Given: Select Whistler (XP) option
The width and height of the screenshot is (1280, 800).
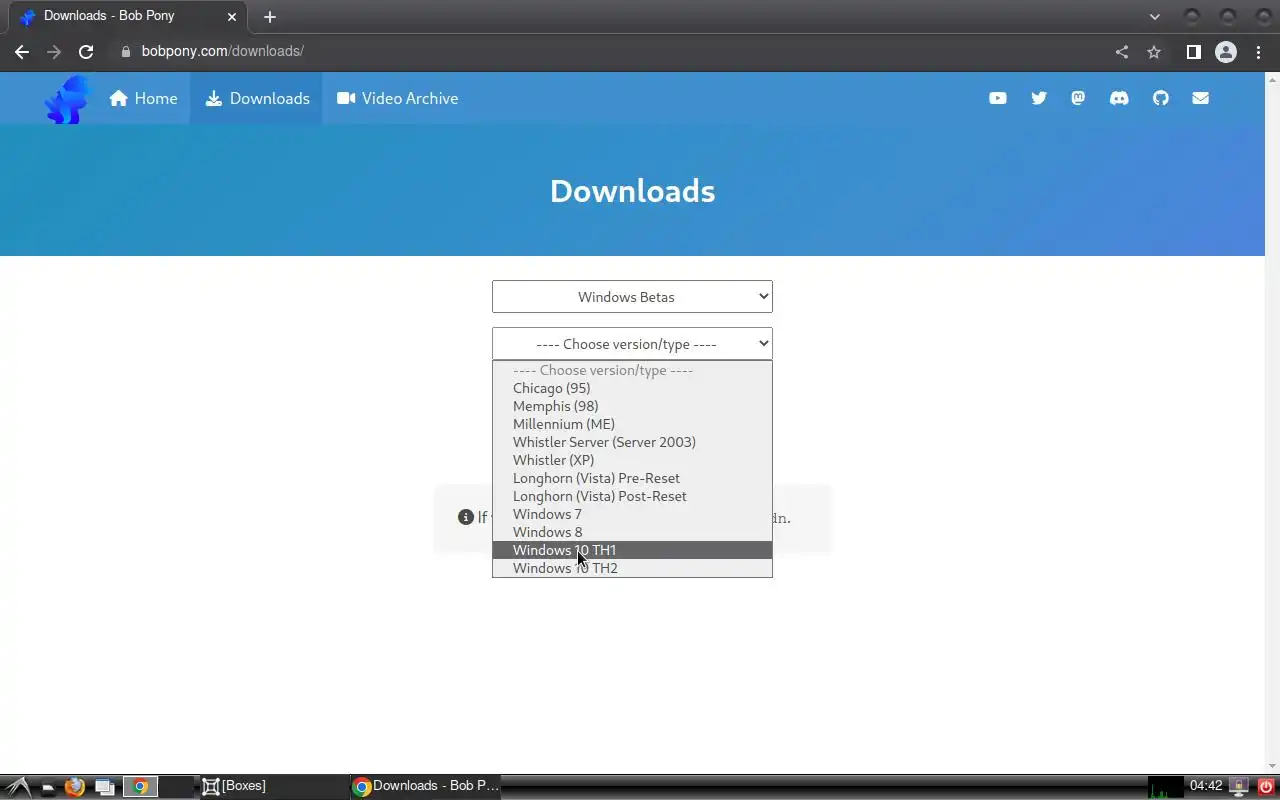Looking at the screenshot, I should [x=632, y=460].
